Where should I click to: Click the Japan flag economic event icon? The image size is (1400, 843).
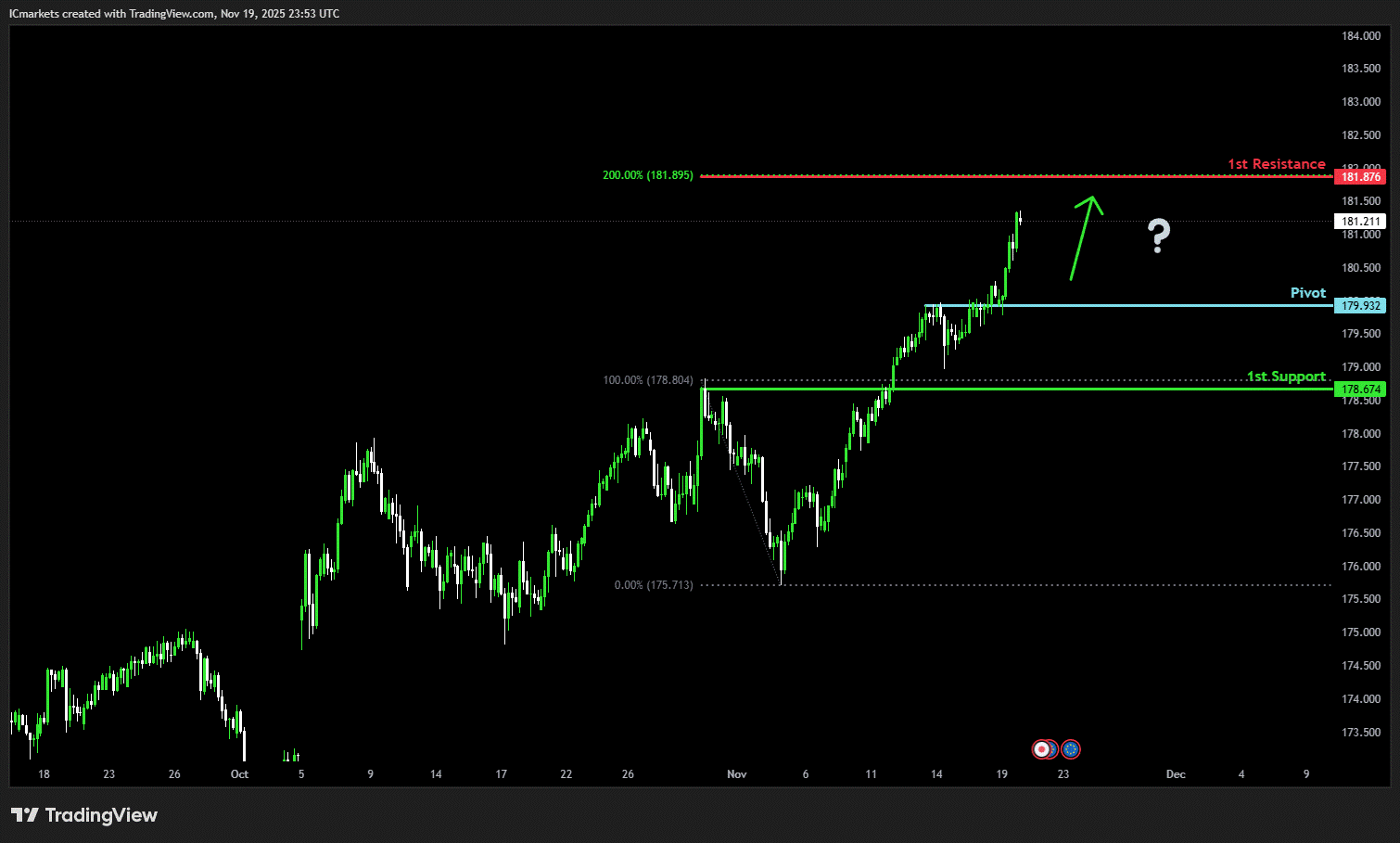1041,749
